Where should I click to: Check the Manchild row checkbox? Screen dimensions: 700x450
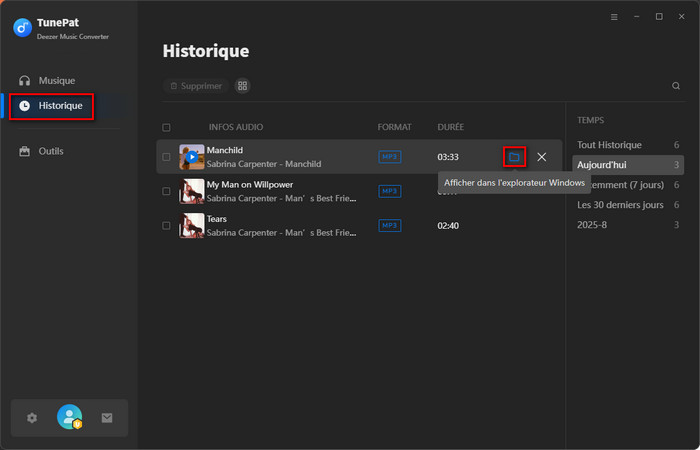pyautogui.click(x=167, y=157)
